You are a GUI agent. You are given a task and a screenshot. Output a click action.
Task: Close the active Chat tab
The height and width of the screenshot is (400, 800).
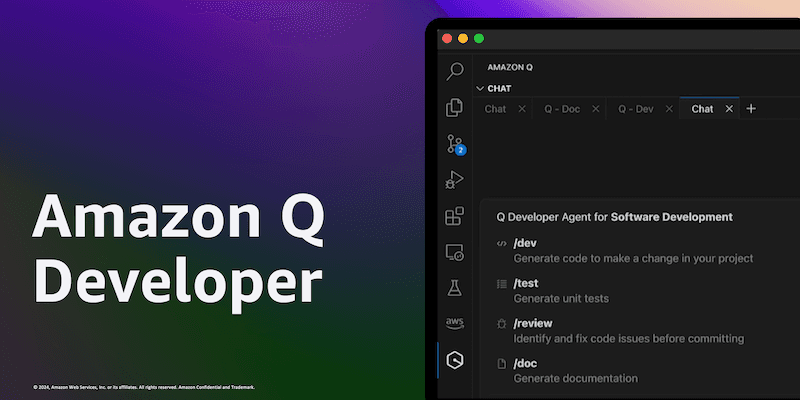click(729, 109)
